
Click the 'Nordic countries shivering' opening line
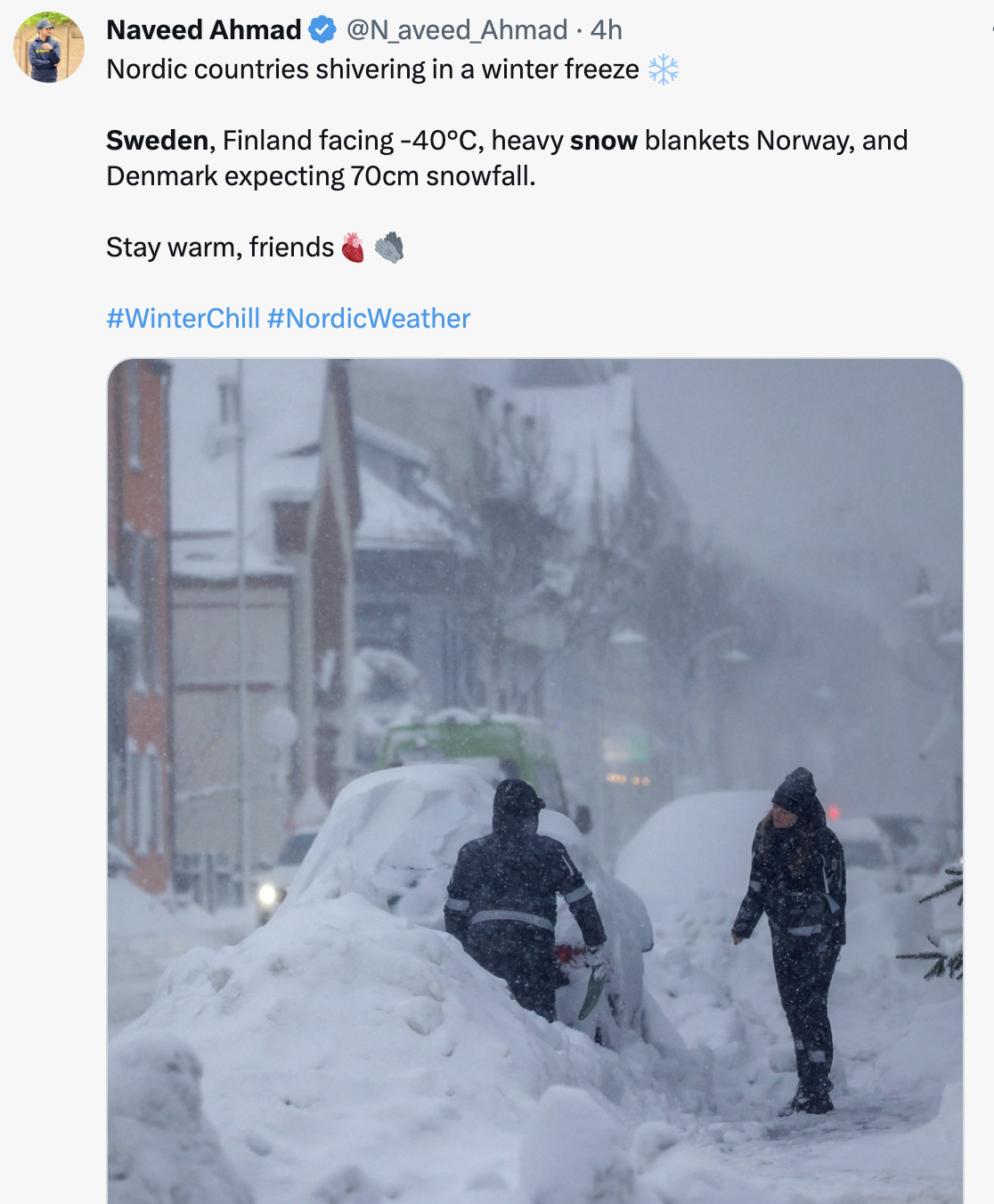372,69
